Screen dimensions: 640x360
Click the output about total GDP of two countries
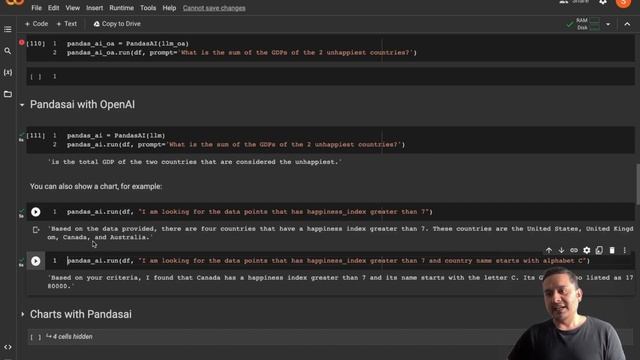tap(195, 162)
